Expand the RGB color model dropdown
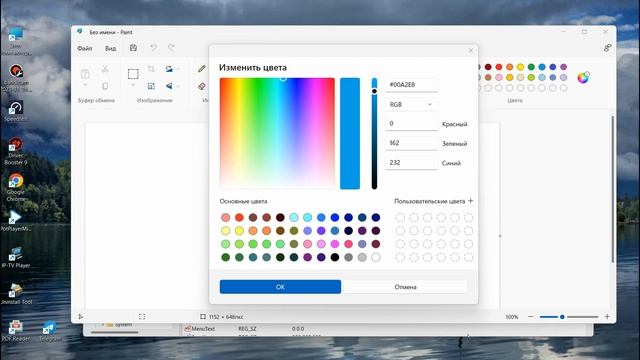640x360 pixels. click(x=411, y=104)
